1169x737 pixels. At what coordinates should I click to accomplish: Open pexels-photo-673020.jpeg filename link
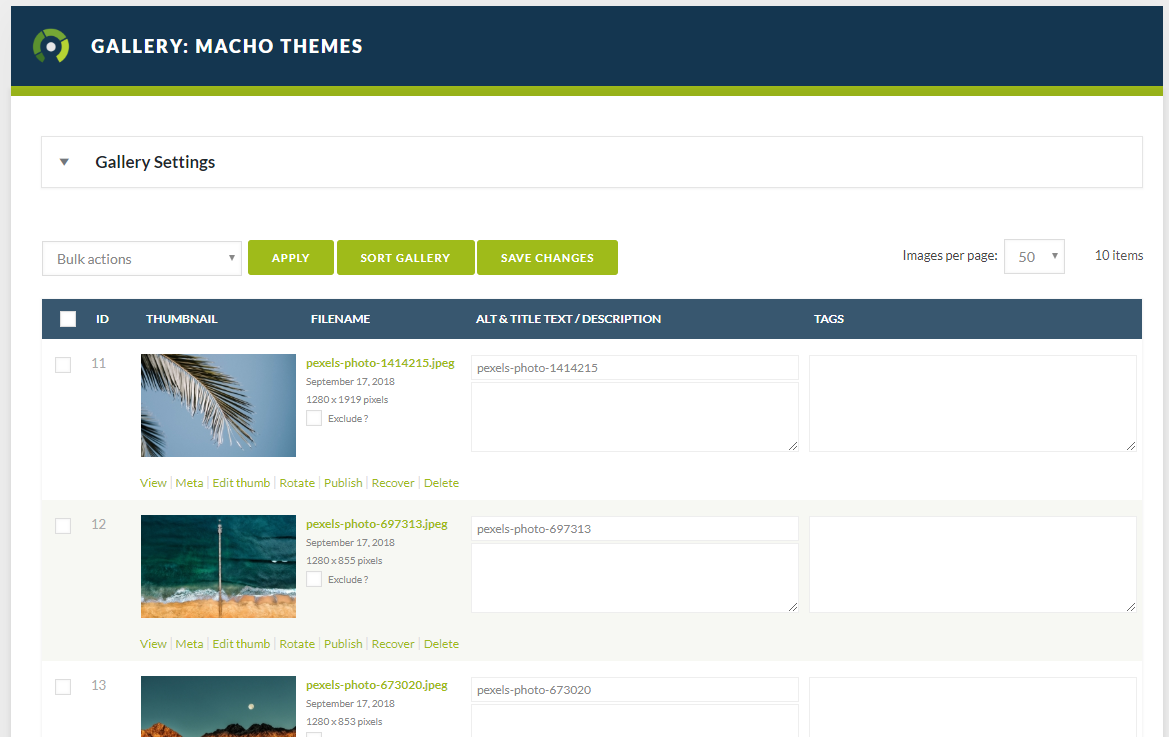(x=376, y=685)
